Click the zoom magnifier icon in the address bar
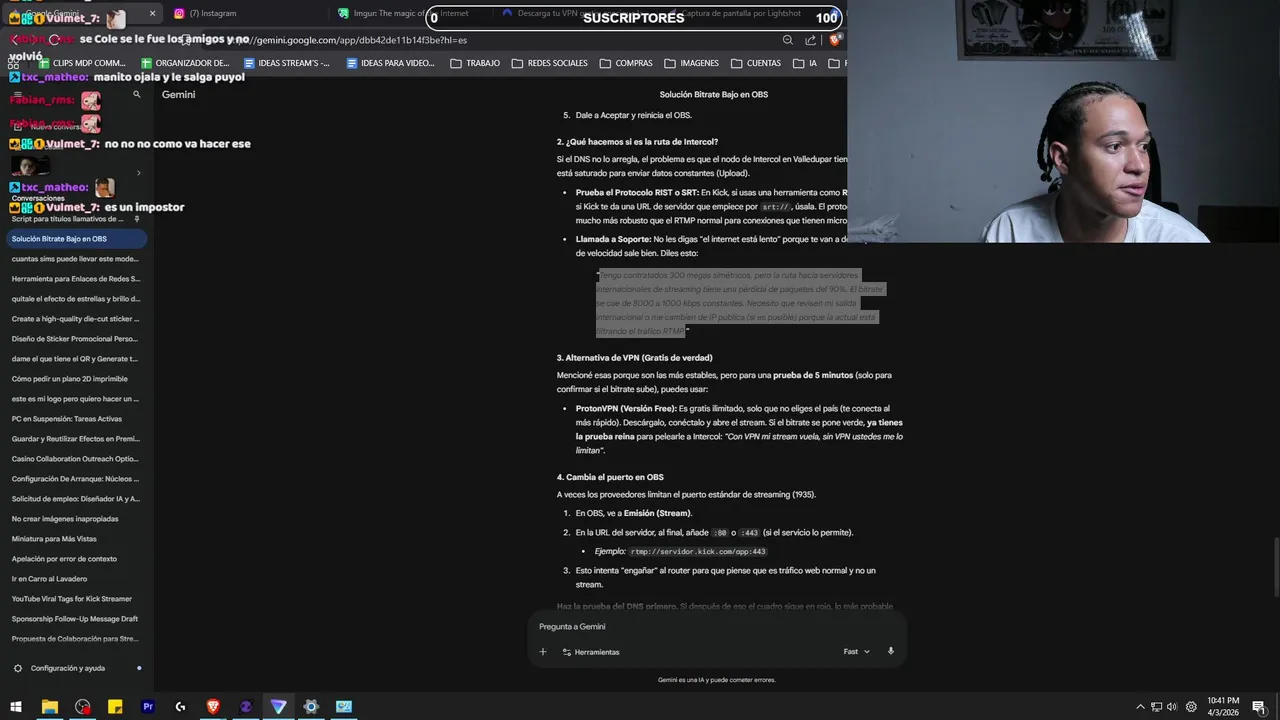The height and width of the screenshot is (720, 1280). coord(787,40)
